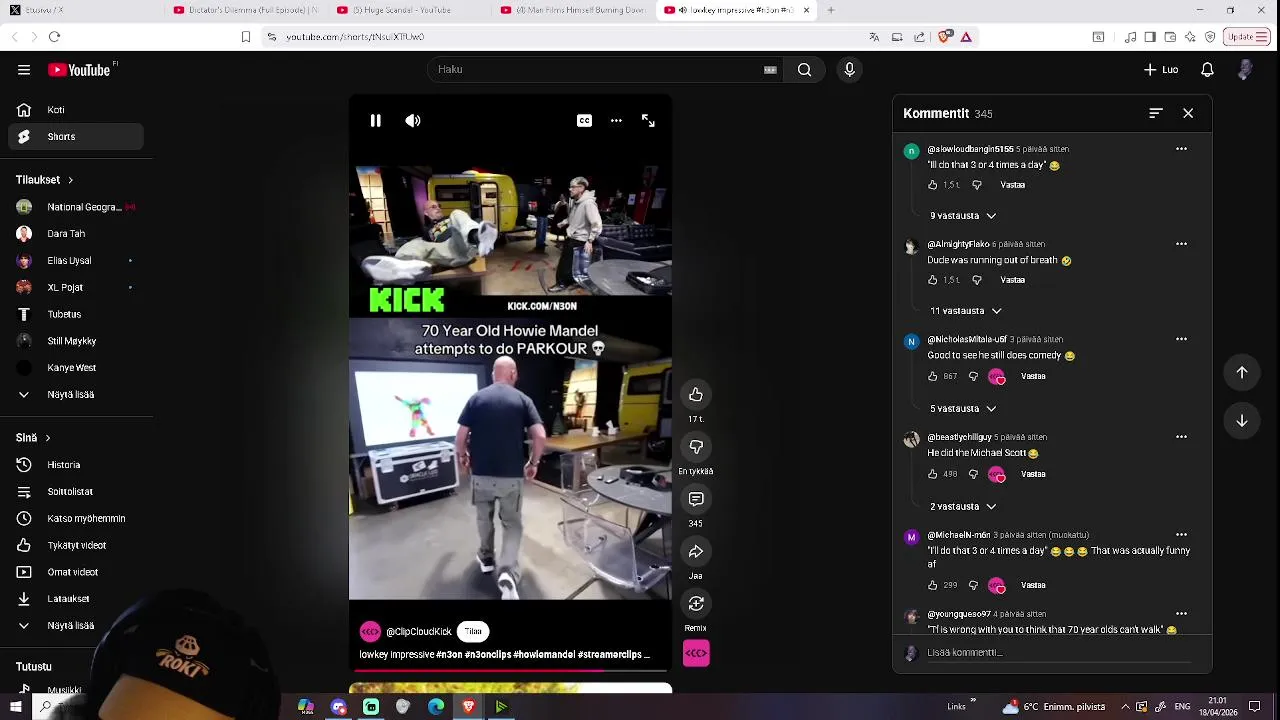Reply (Vastaa) to @AlmightyFlako's comment
Viewport: 1280px width, 720px height.
click(x=1013, y=280)
